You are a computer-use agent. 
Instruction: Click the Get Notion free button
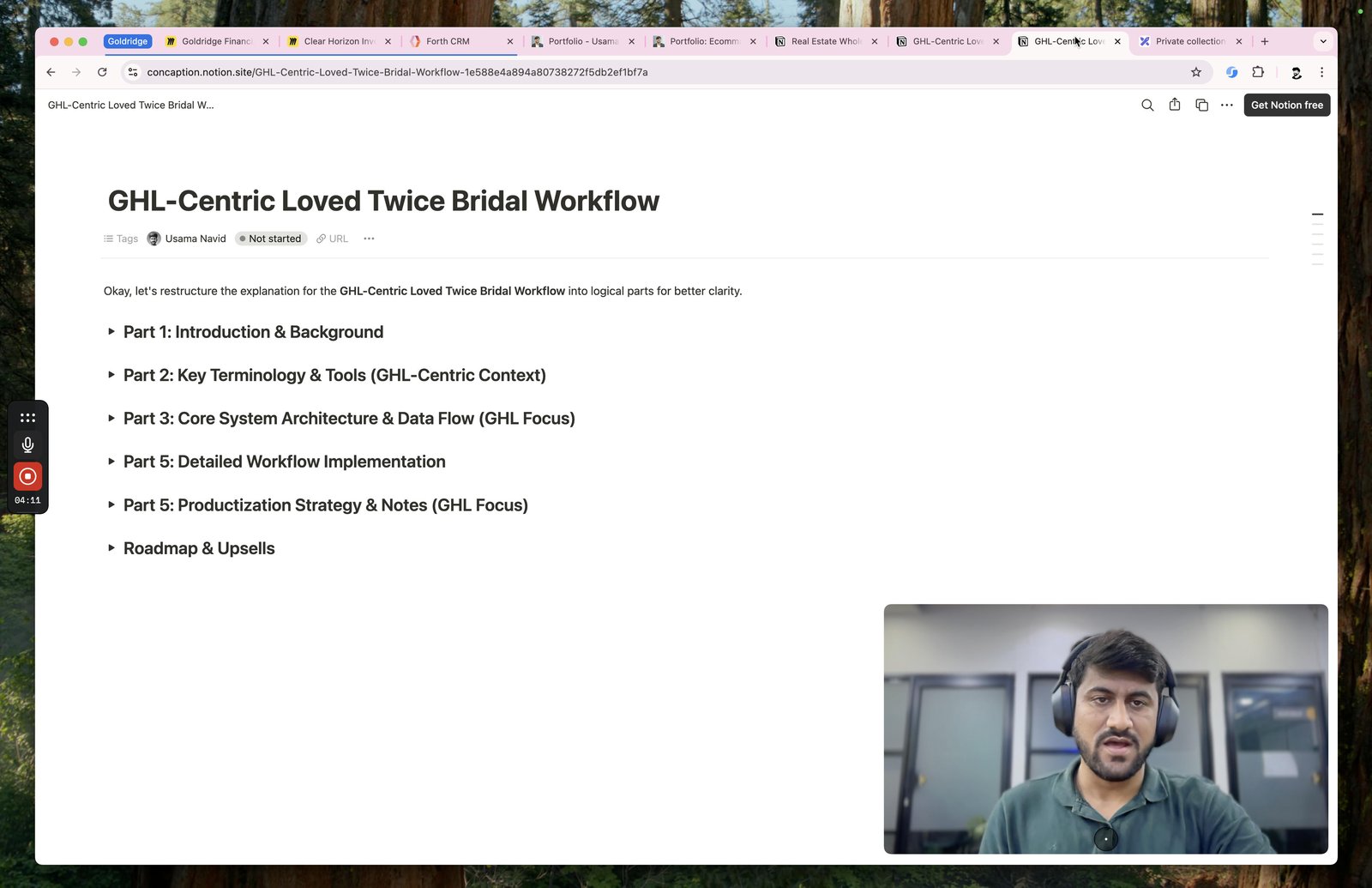[x=1286, y=106]
